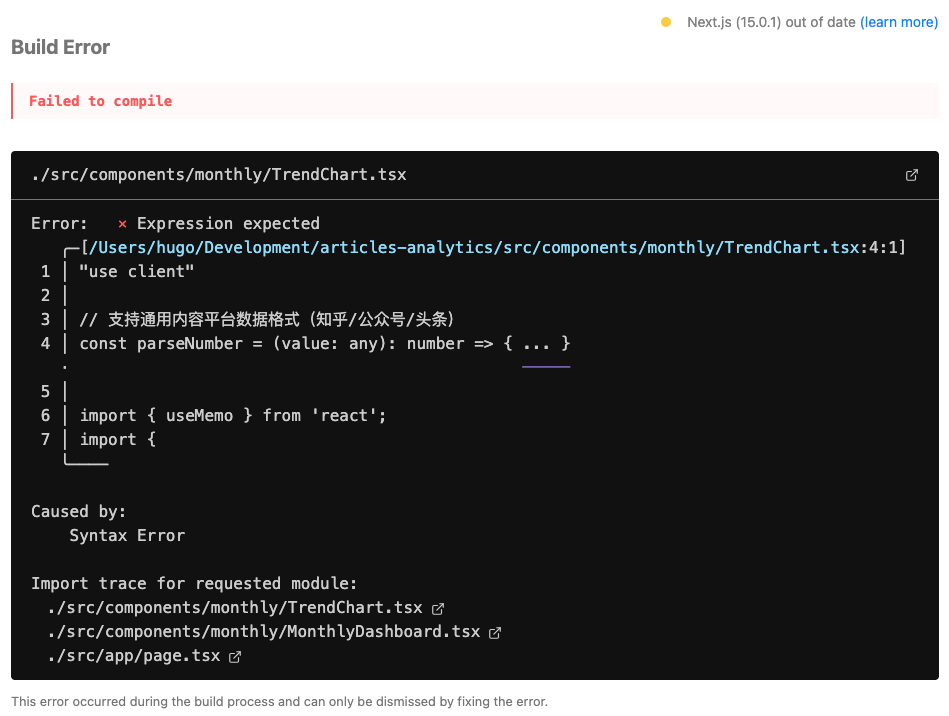Open external icon beside MonthlyDashboard.tsx
Image resolution: width=949 pixels, height=716 pixels.
tap(495, 632)
